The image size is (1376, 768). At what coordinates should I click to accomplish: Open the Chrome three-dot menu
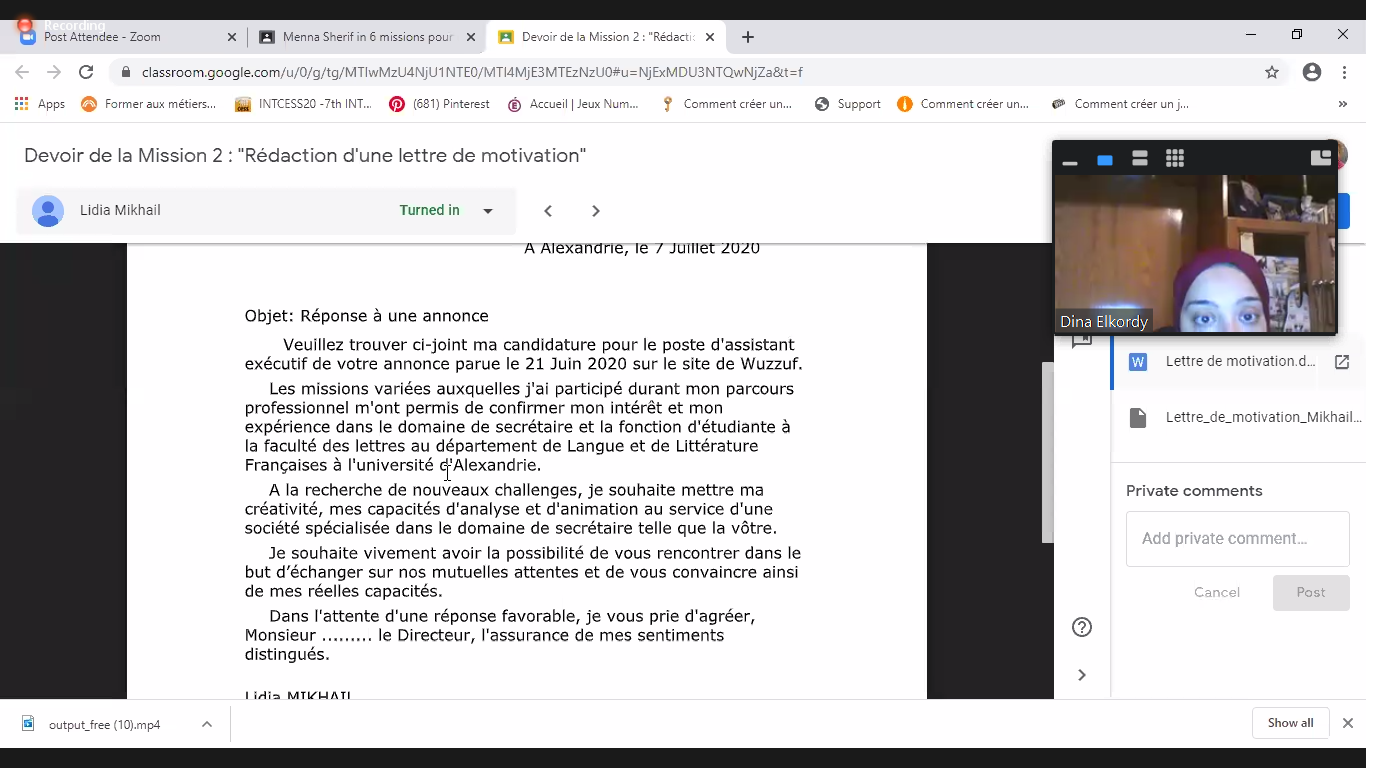[x=1345, y=72]
